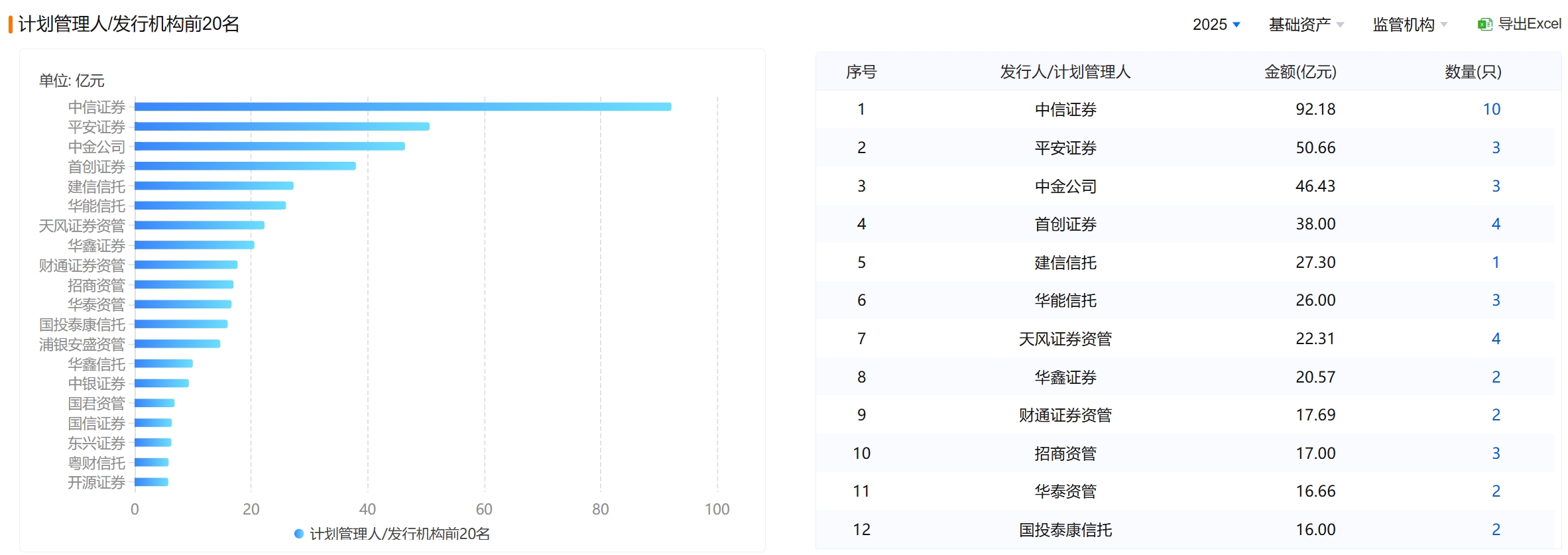Expand the 基础资产 filter dropdown
This screenshot has width=1568, height=555.
[1305, 25]
